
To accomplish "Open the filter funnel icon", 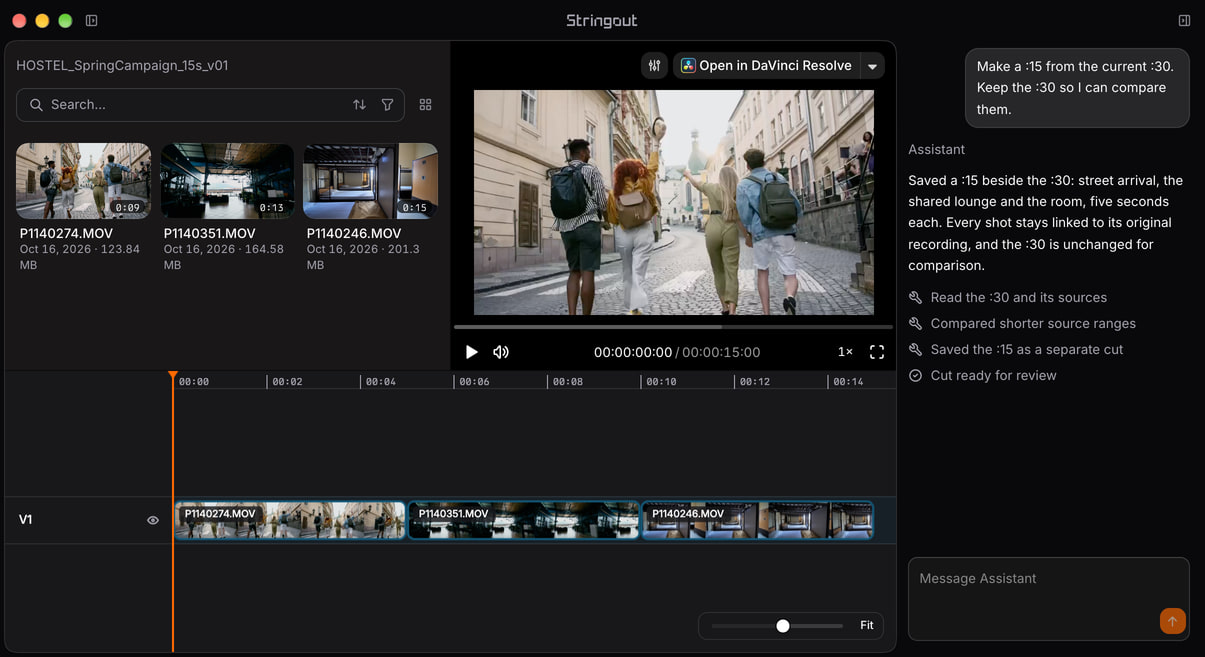I will pyautogui.click(x=387, y=104).
